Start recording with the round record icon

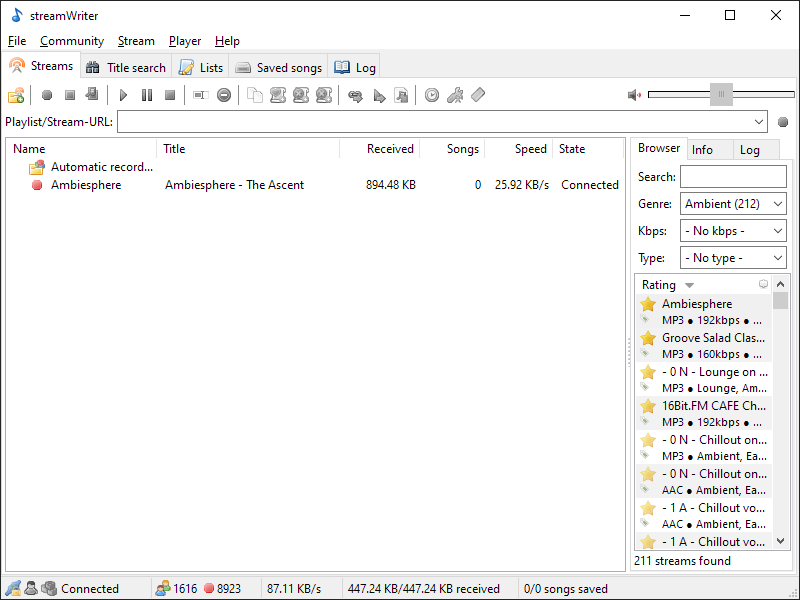(46, 95)
